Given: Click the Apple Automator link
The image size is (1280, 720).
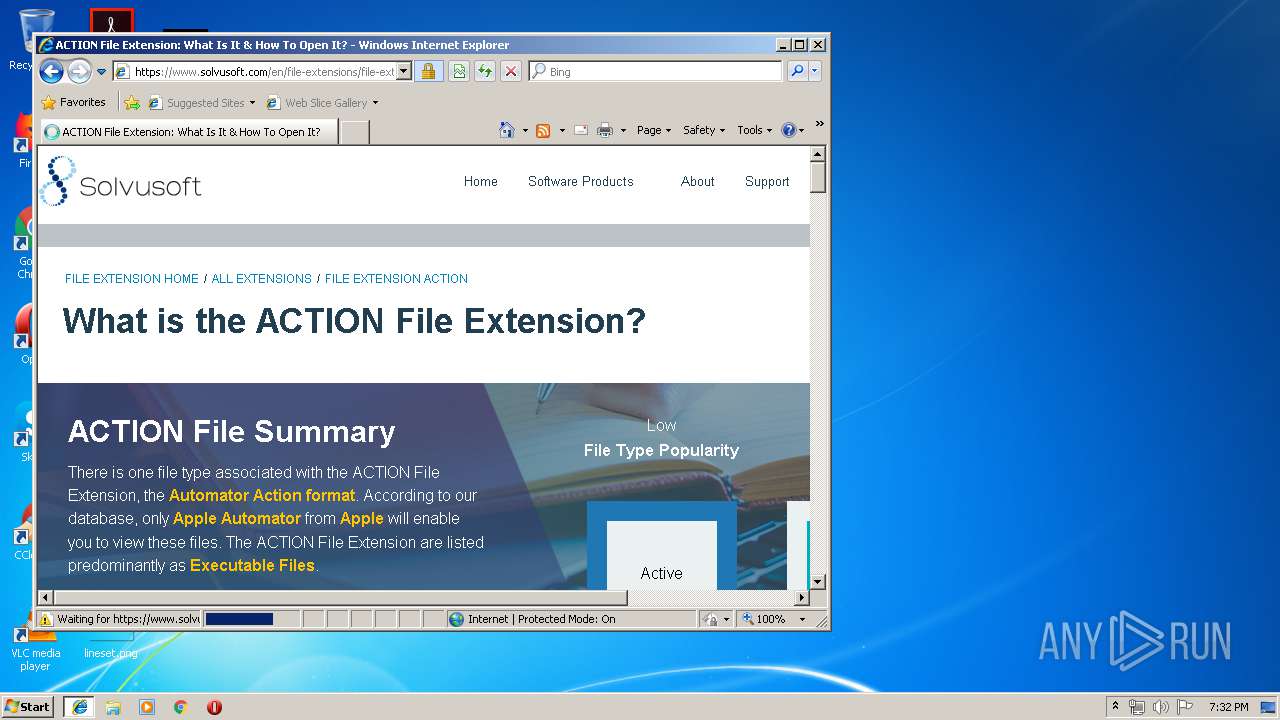Looking at the screenshot, I should [x=237, y=518].
